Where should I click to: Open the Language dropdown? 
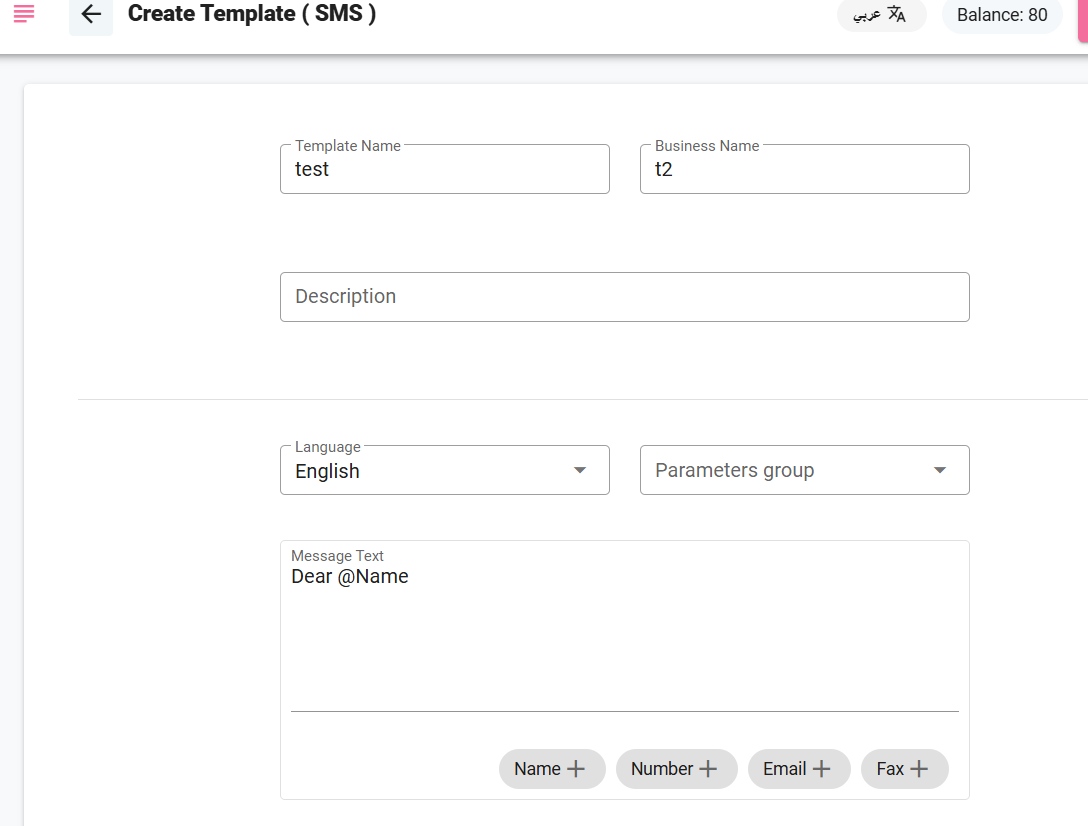coord(445,471)
